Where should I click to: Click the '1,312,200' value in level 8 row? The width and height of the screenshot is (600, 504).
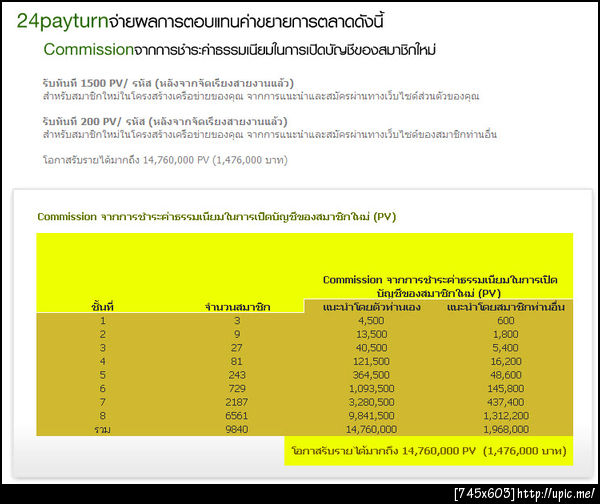click(x=506, y=416)
